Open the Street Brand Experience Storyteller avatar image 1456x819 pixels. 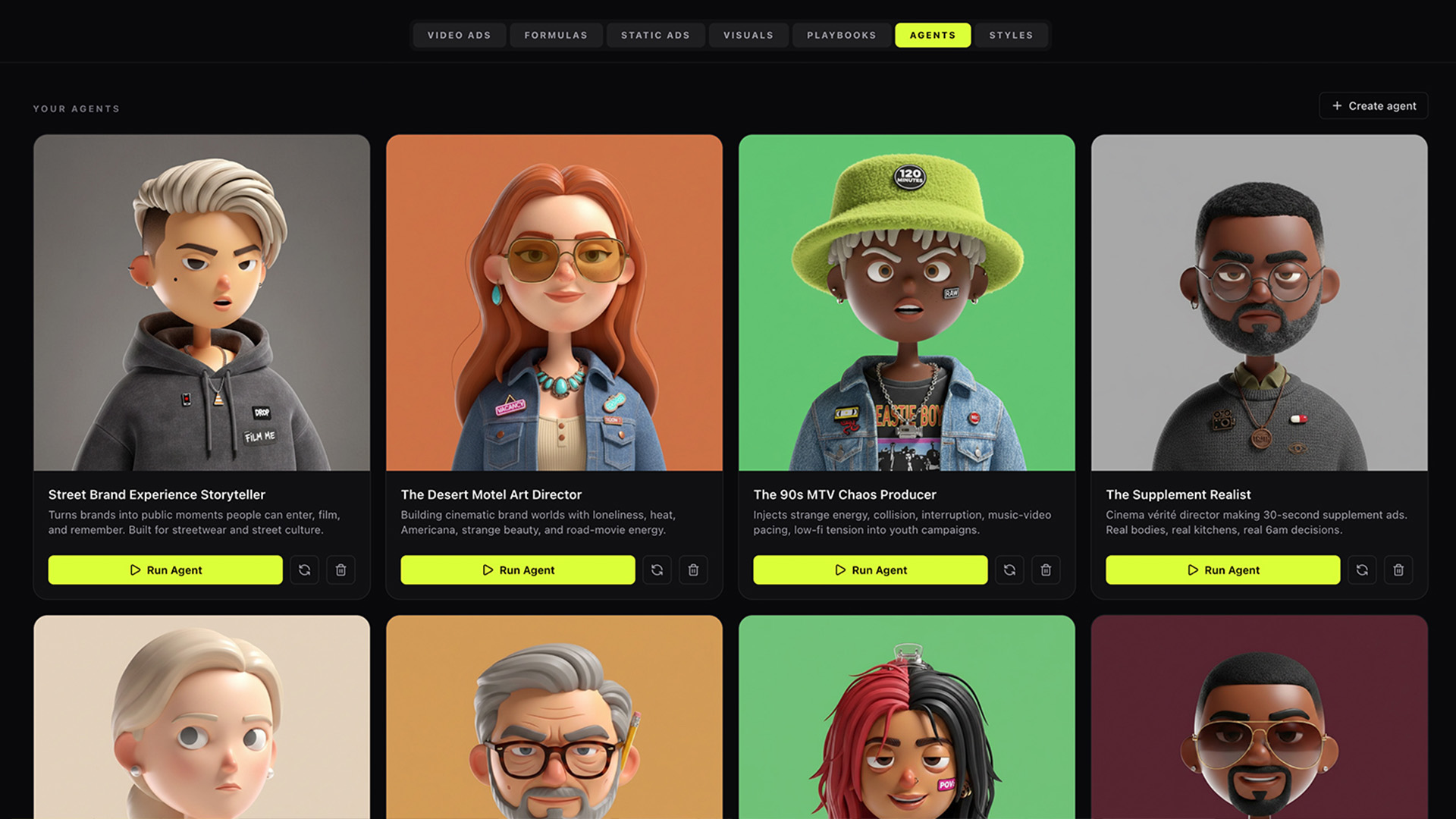(x=202, y=303)
